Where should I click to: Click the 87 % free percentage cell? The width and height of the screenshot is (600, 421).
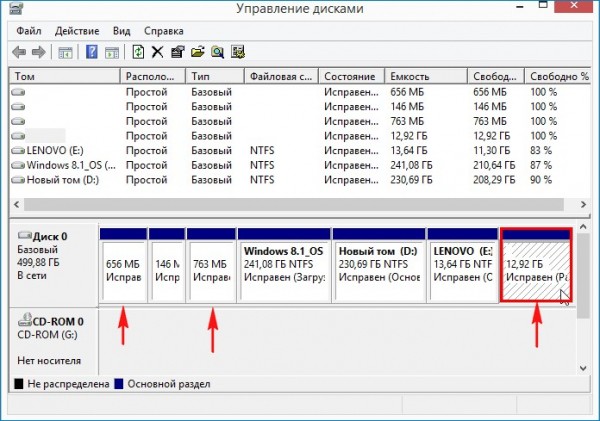click(x=541, y=165)
